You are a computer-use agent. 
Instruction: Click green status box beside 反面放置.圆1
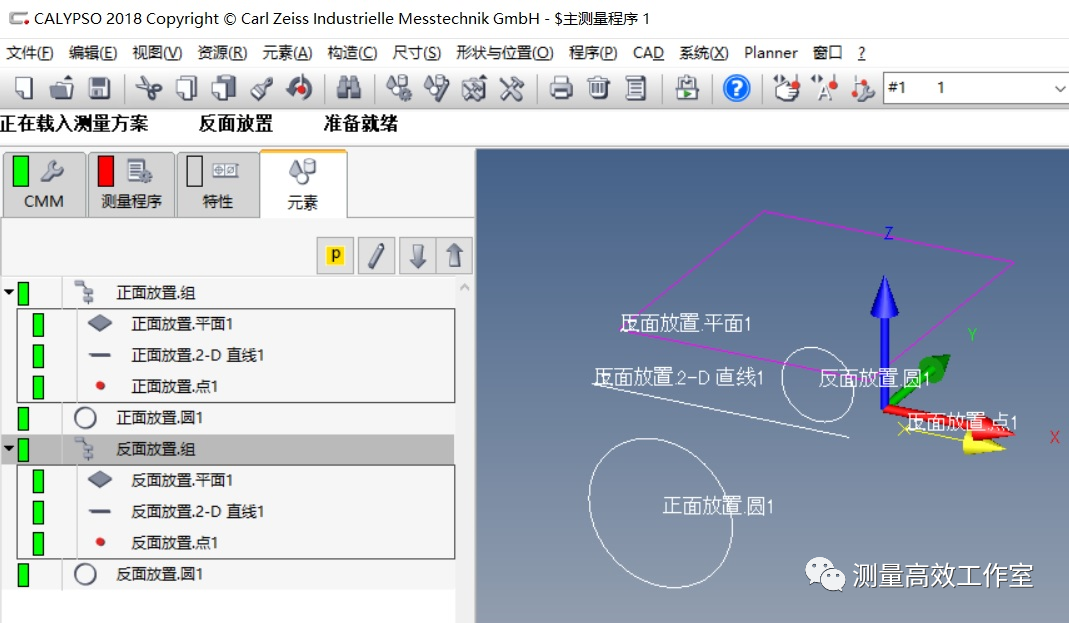tap(23, 575)
